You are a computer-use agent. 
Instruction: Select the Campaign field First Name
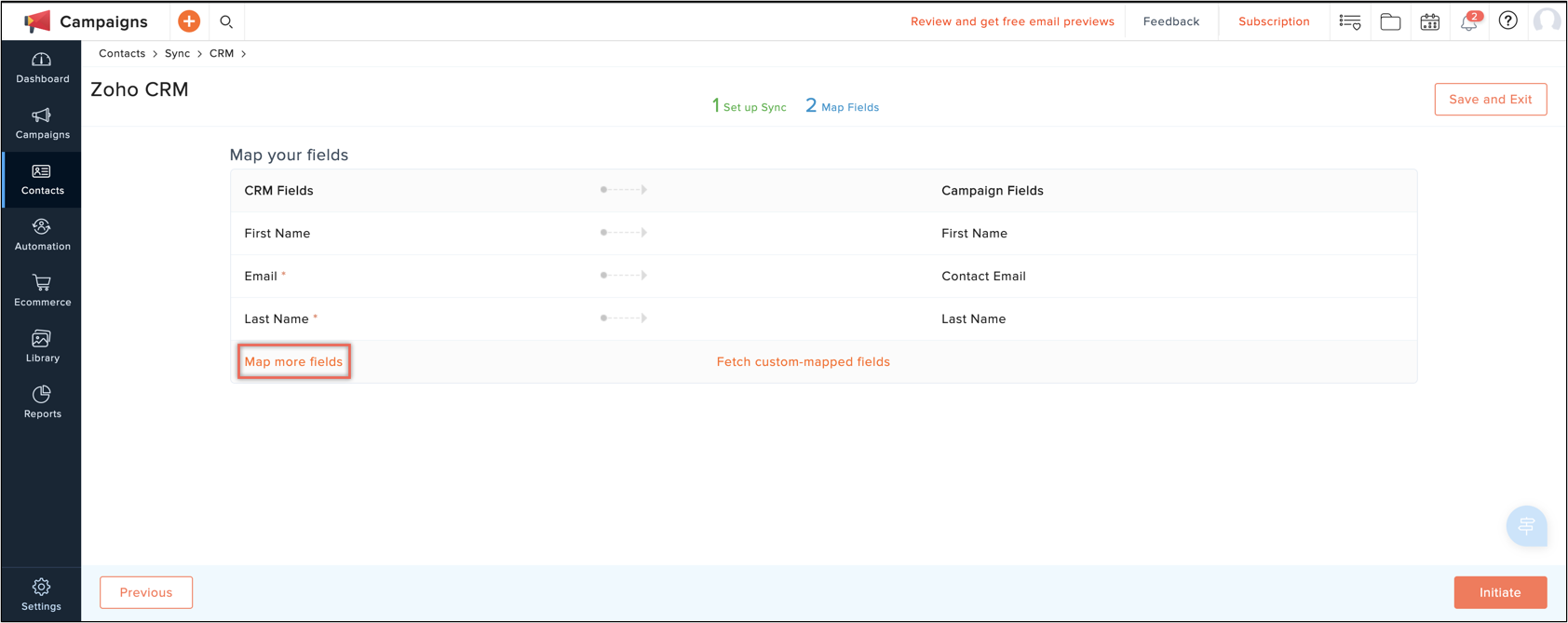pyautogui.click(x=974, y=234)
